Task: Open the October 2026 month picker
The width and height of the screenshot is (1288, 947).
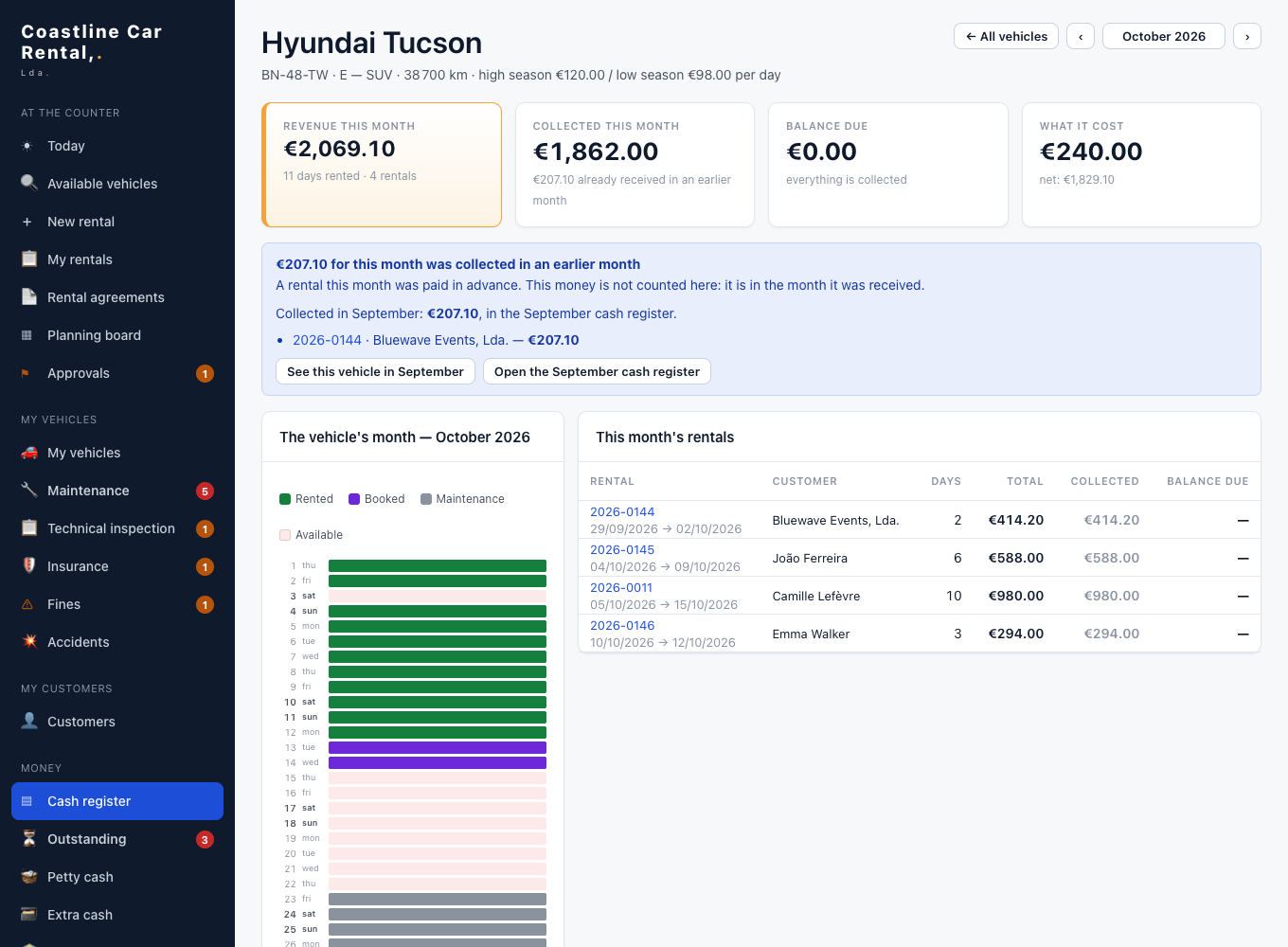Action: [x=1164, y=36]
